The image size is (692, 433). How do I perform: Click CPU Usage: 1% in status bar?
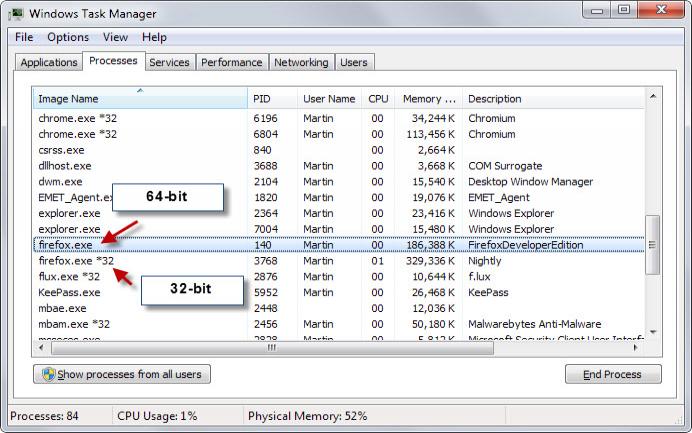click(157, 416)
